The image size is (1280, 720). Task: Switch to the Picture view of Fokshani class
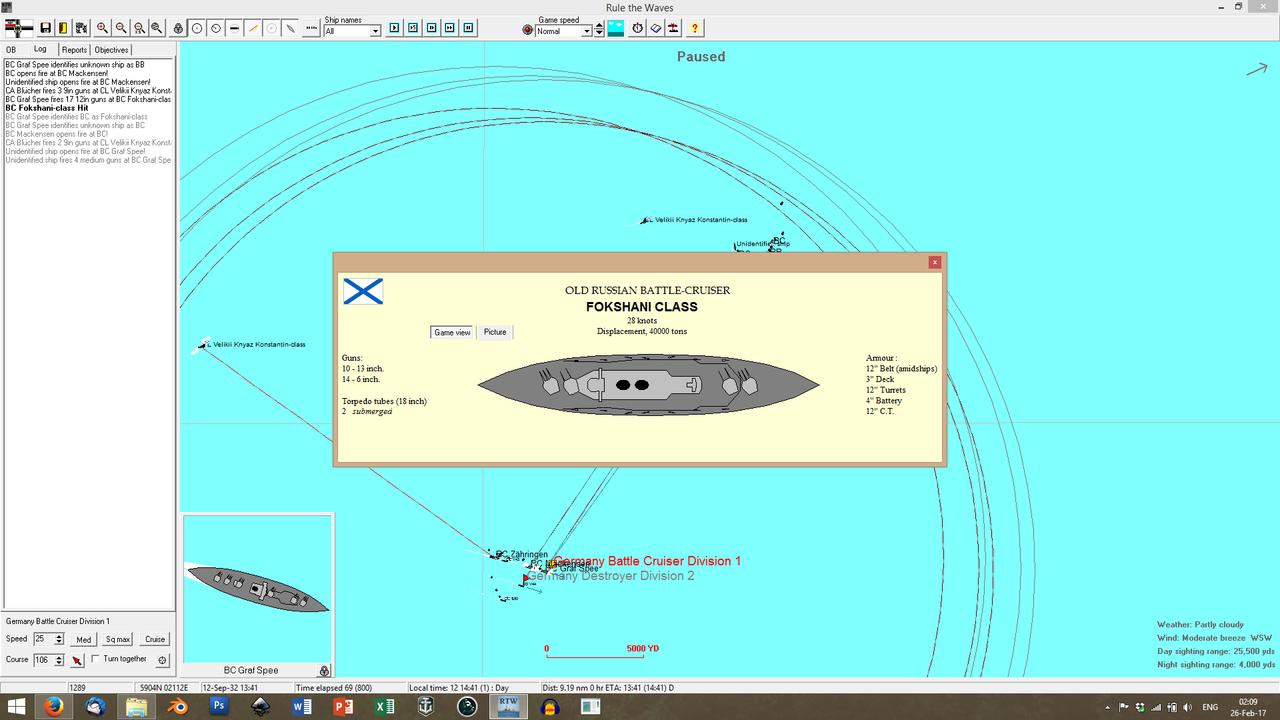point(495,332)
